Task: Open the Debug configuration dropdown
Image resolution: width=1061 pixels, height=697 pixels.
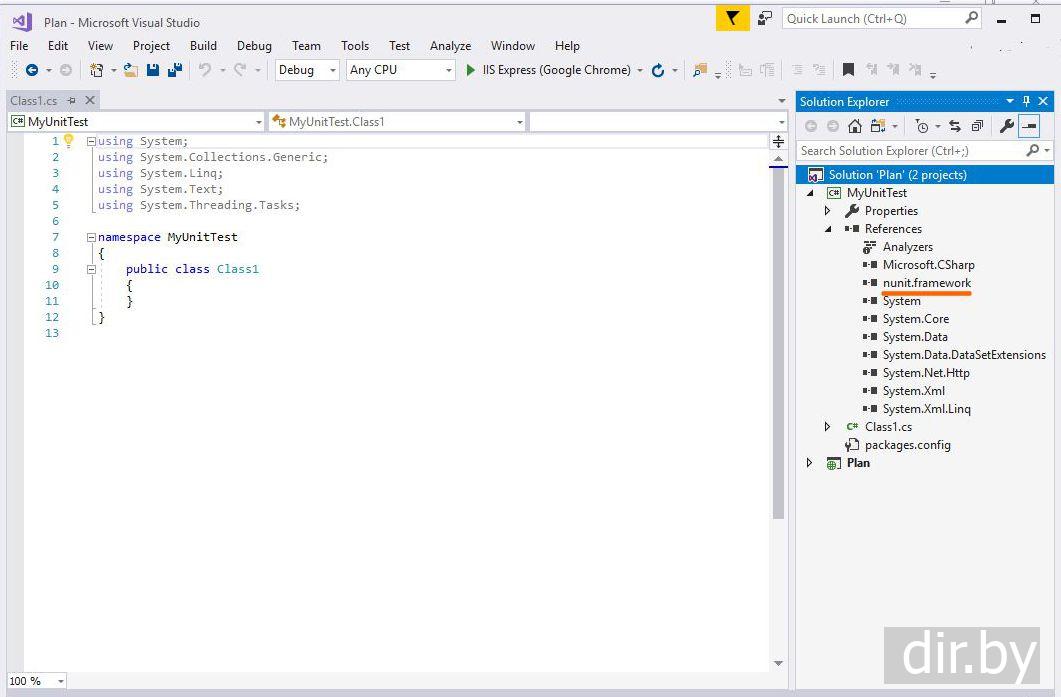Action: pos(306,70)
